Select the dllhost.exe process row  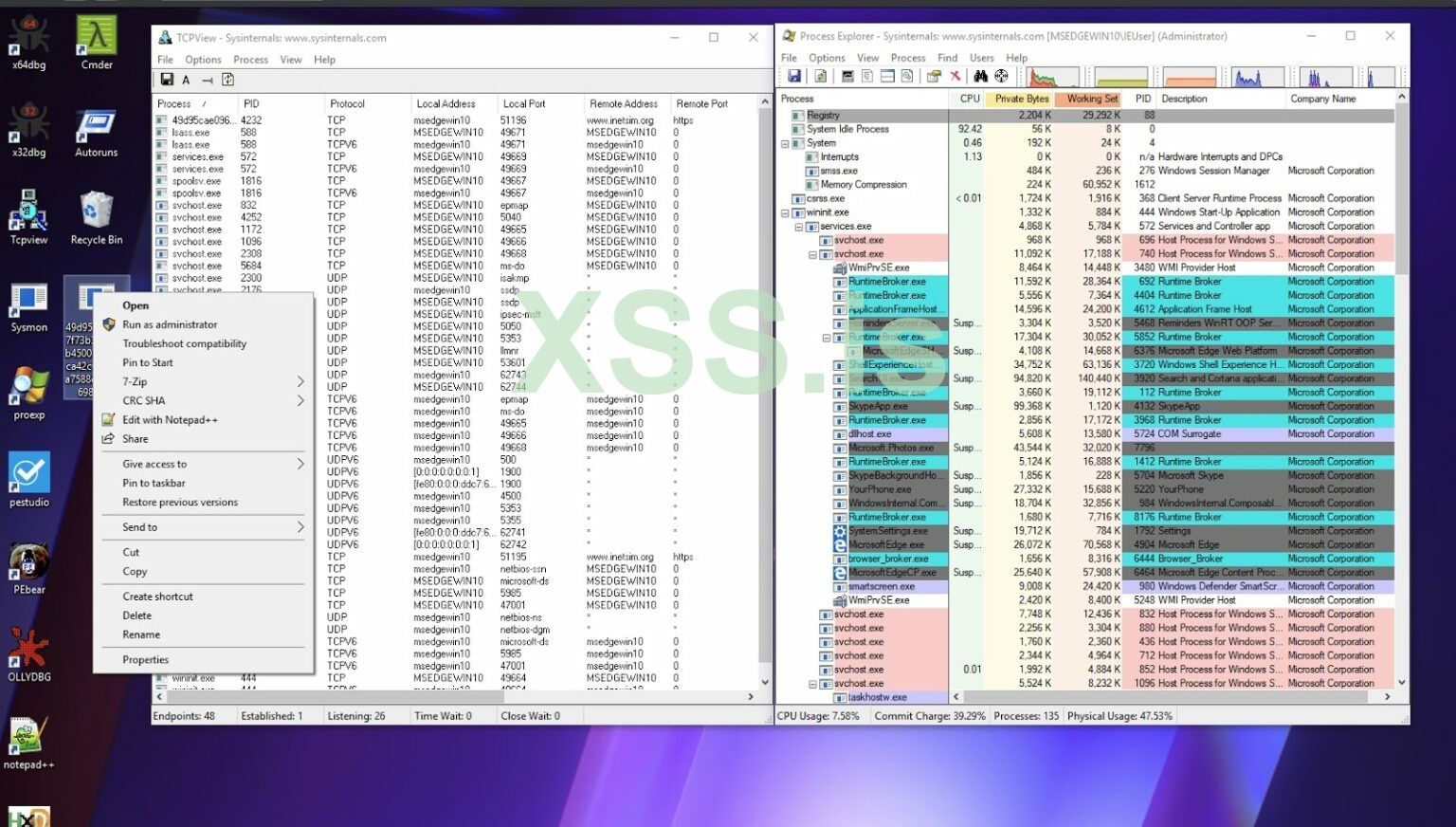1086,434
